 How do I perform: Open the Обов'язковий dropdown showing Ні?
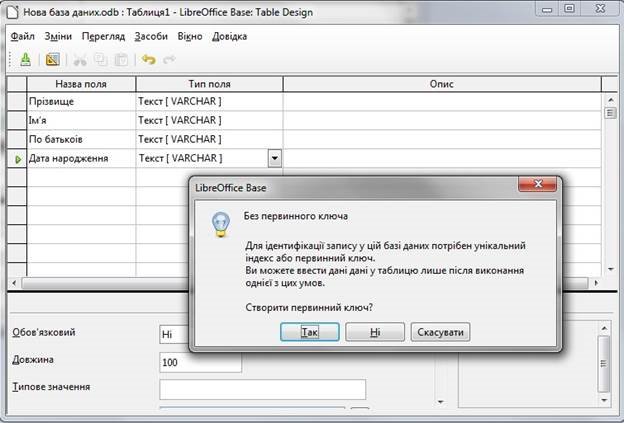coord(174,334)
